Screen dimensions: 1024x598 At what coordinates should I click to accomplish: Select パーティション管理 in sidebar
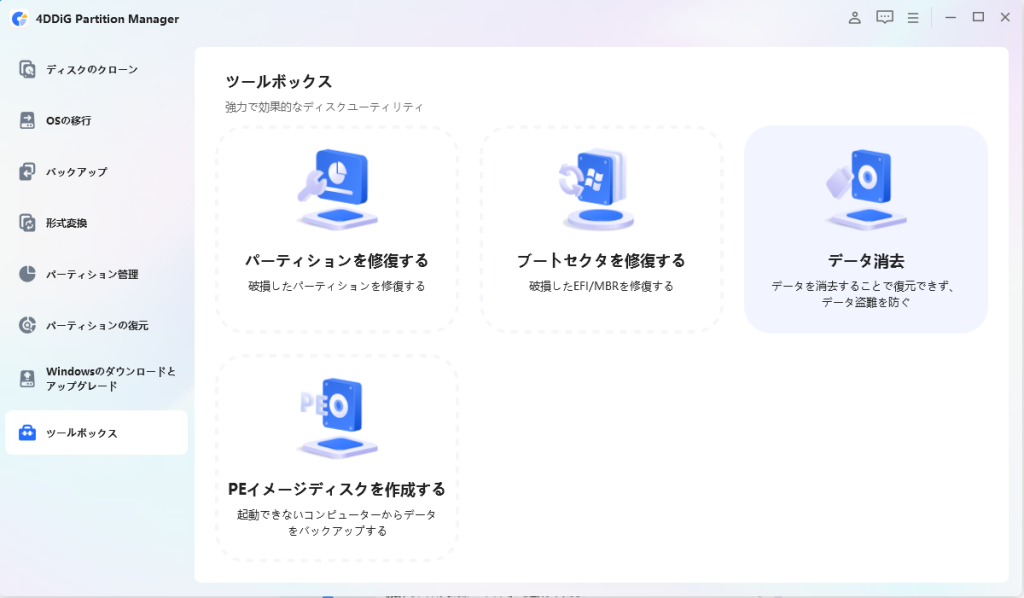(x=91, y=274)
